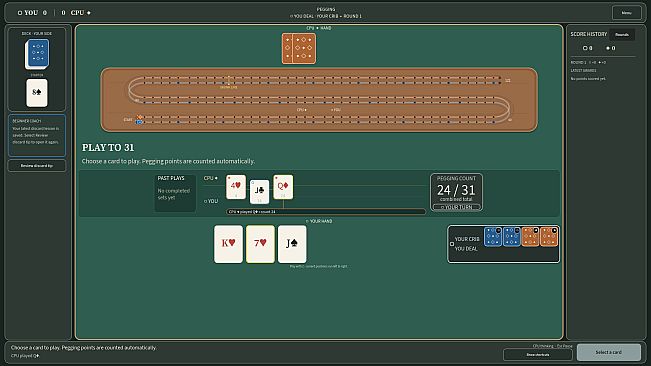
Task: Click the YOU score in header
Action: pyautogui.click(x=32, y=13)
